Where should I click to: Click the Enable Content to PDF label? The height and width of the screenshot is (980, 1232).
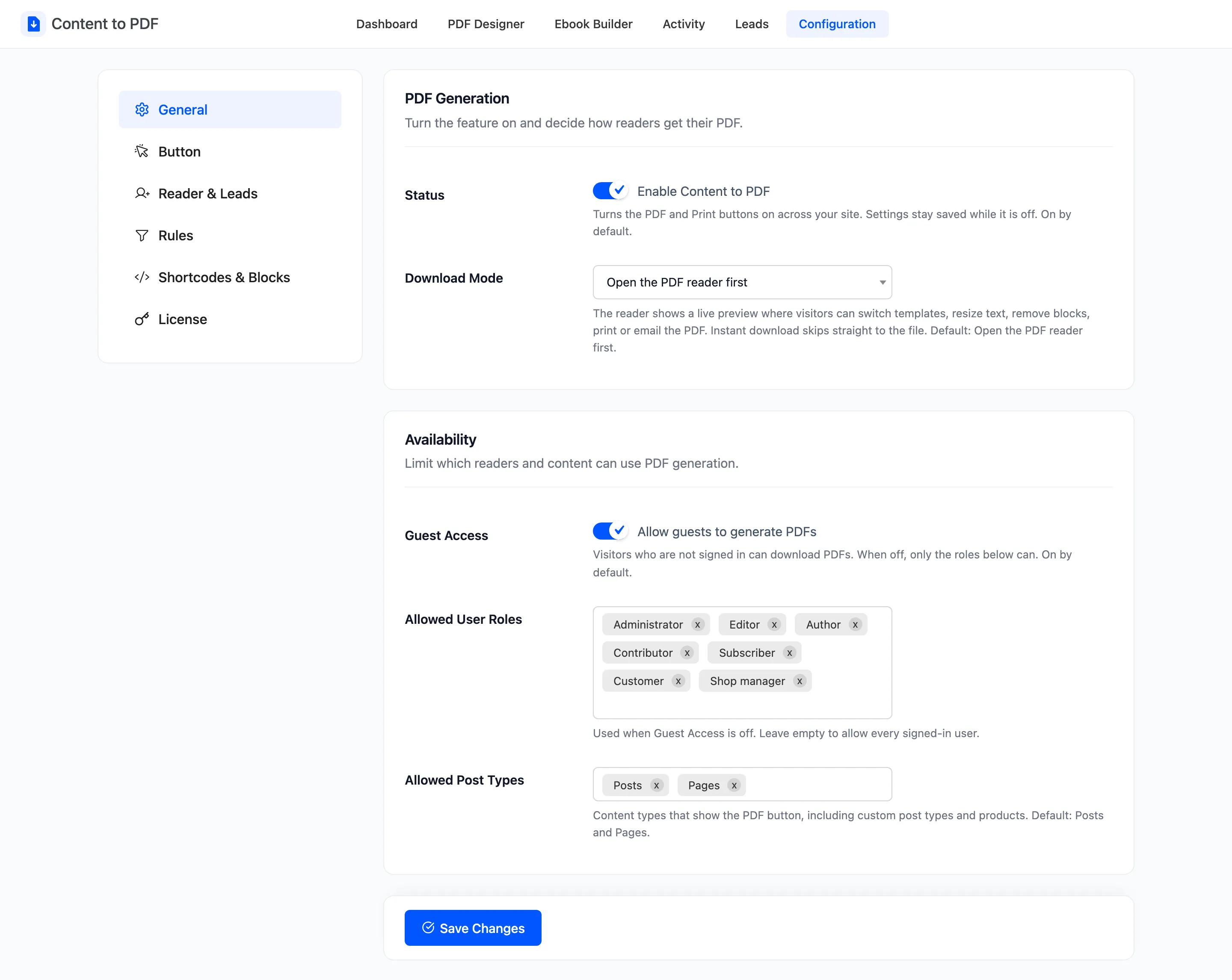[703, 191]
